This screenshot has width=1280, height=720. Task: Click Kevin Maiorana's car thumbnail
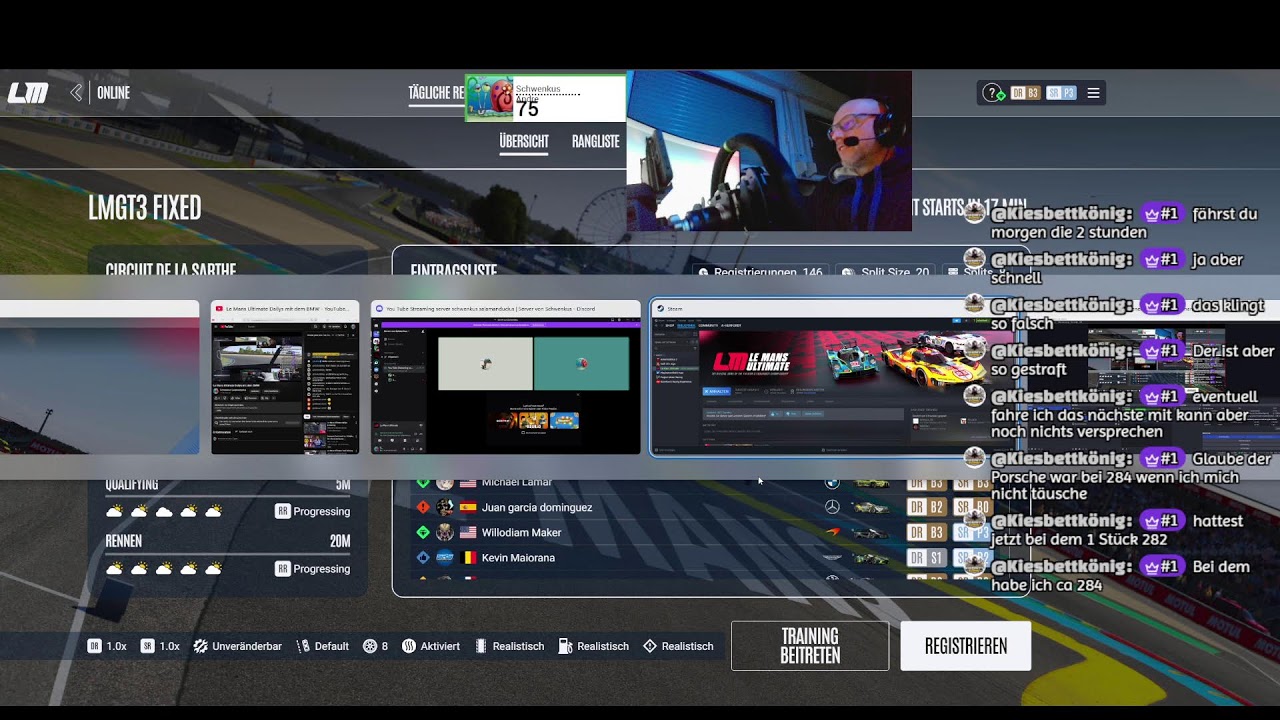point(872,558)
